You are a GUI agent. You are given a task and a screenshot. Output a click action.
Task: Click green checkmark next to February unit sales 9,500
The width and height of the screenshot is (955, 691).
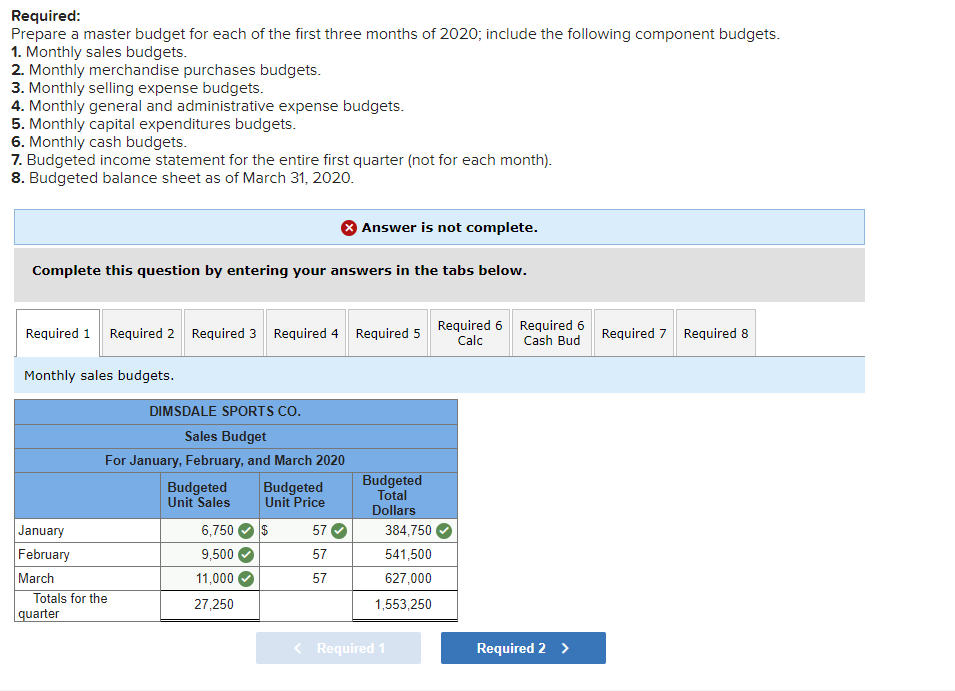(246, 555)
